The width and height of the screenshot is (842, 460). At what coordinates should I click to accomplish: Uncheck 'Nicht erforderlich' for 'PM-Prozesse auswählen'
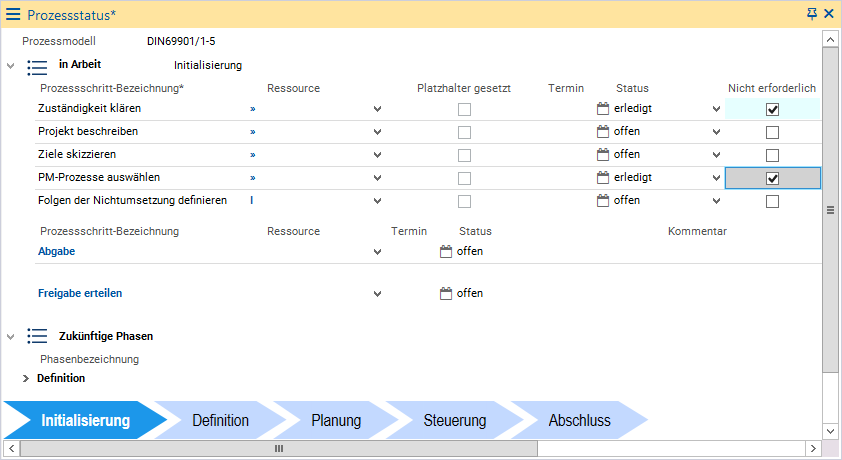coord(772,178)
